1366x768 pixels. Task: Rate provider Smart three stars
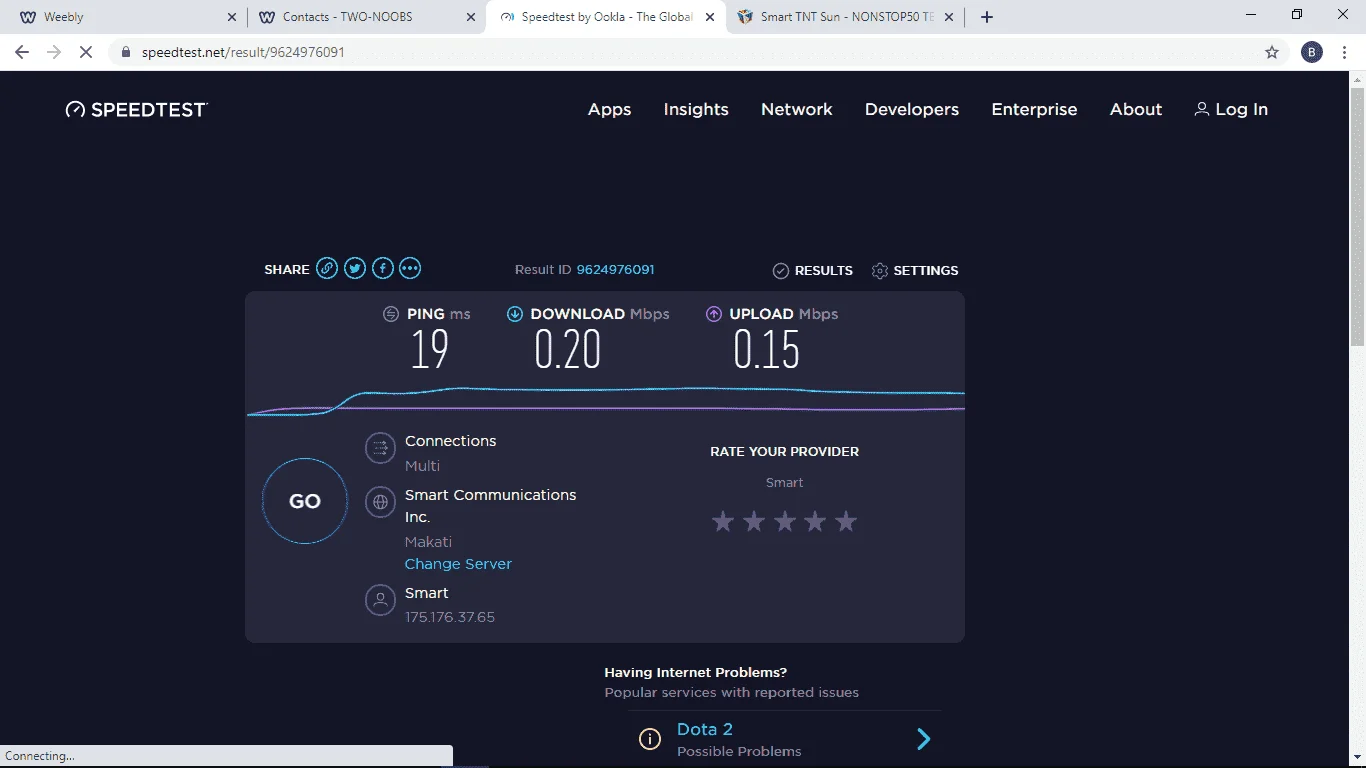pyautogui.click(x=785, y=521)
